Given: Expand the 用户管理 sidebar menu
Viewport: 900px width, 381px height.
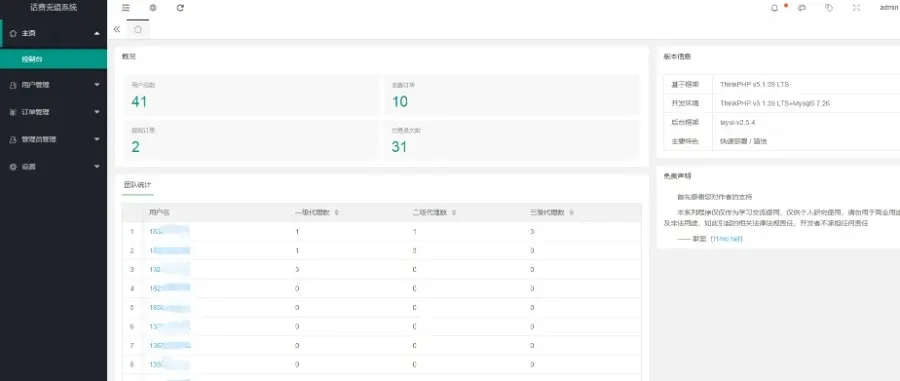Looking at the screenshot, I should coord(53,84).
